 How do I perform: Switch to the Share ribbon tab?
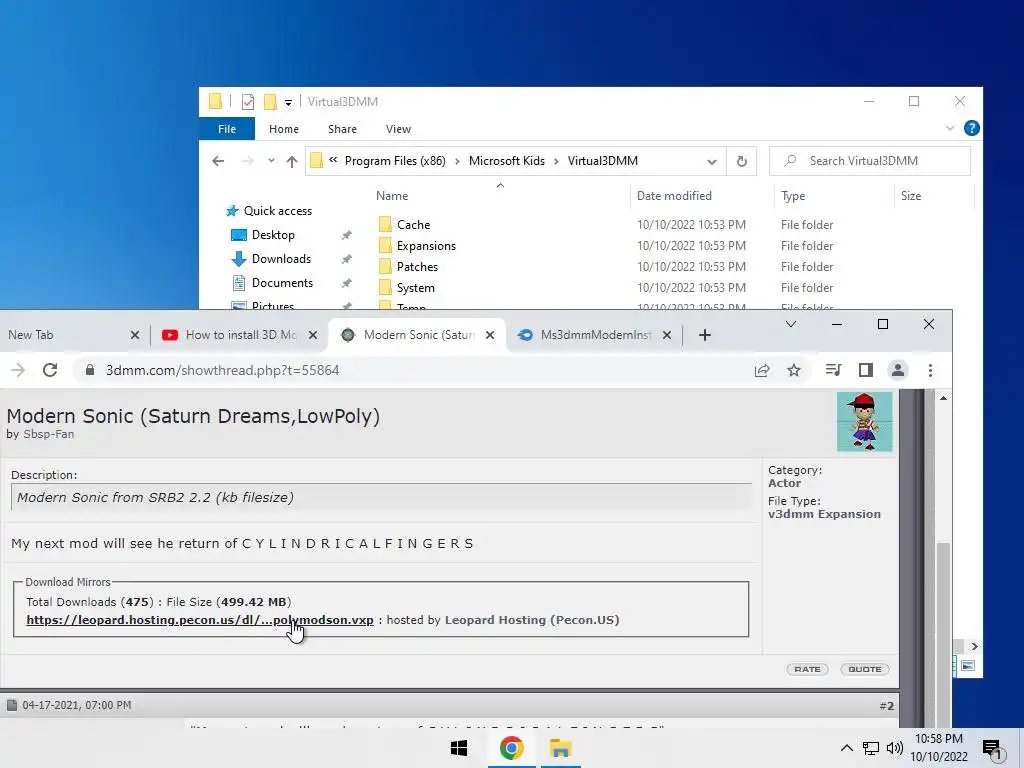(x=342, y=129)
